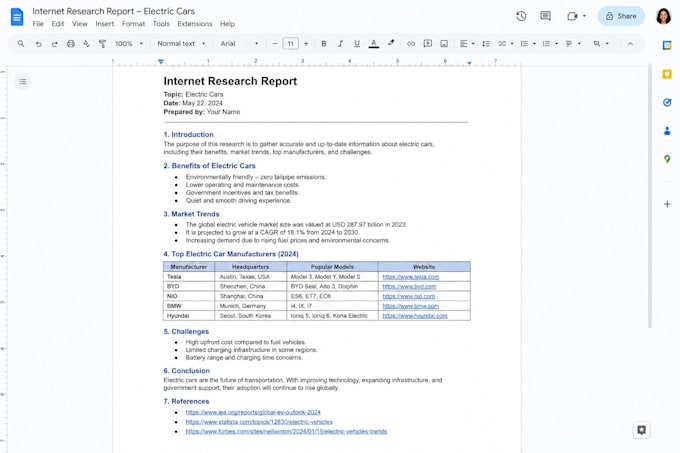Open the Hyundai website link
This screenshot has height=453, width=680.
pyautogui.click(x=415, y=316)
